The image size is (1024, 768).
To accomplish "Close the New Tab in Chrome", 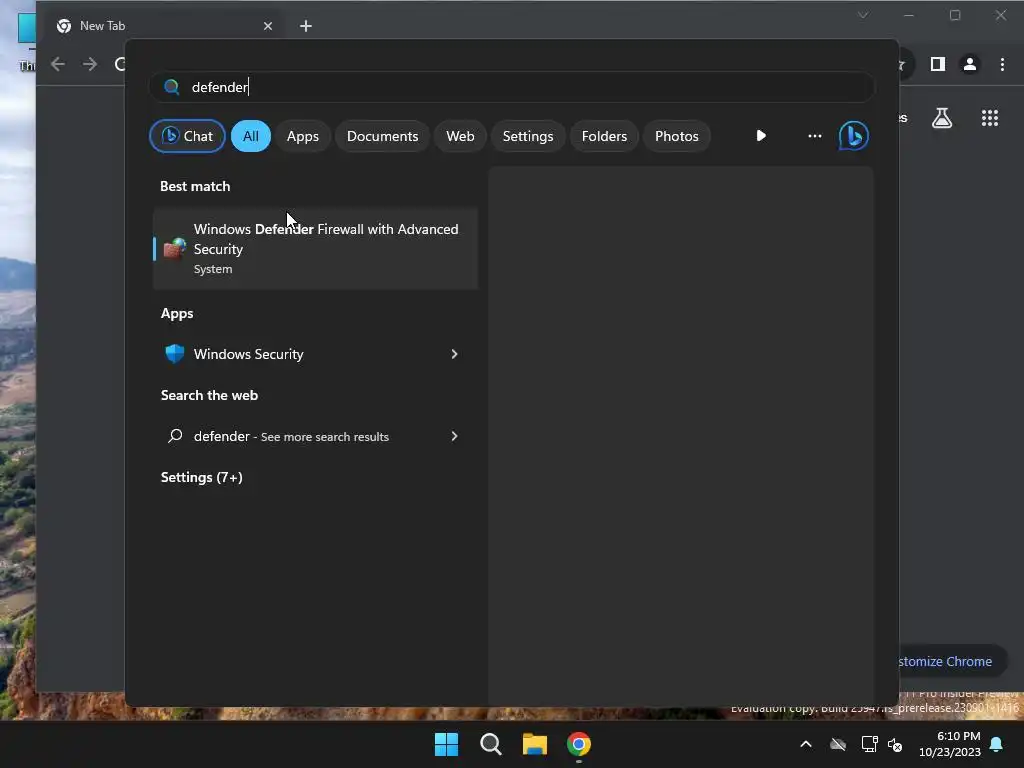I will (x=268, y=26).
